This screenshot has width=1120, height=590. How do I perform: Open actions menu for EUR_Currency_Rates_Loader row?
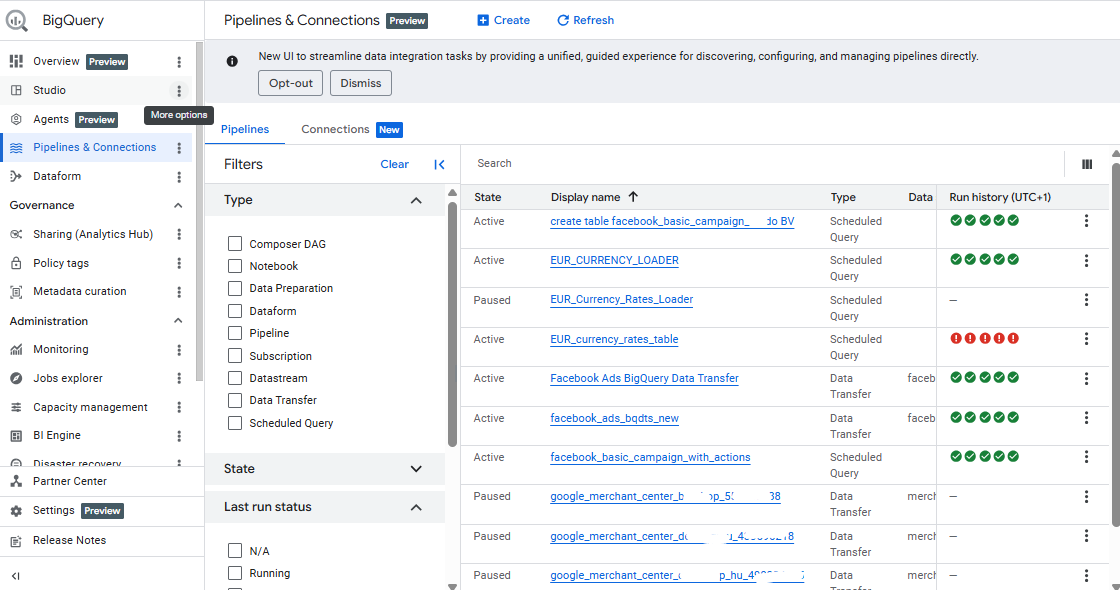coord(1086,300)
